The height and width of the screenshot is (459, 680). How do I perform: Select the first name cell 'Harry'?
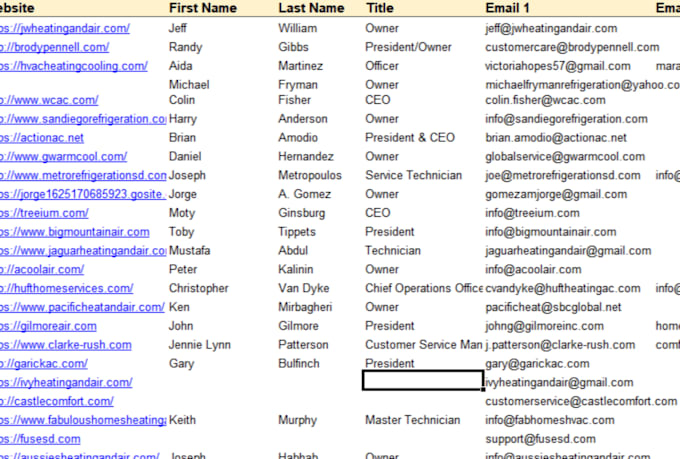click(183, 119)
